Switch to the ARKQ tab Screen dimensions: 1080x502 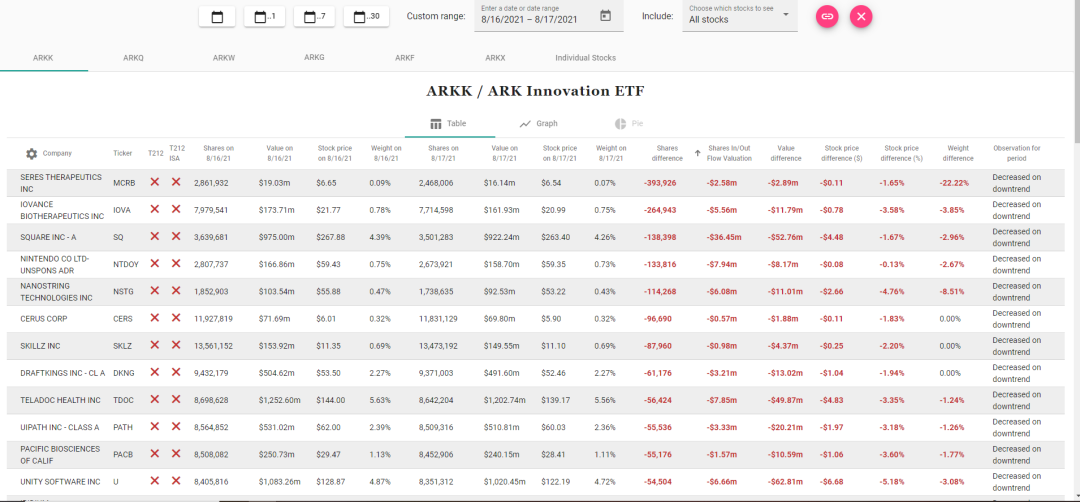point(134,58)
